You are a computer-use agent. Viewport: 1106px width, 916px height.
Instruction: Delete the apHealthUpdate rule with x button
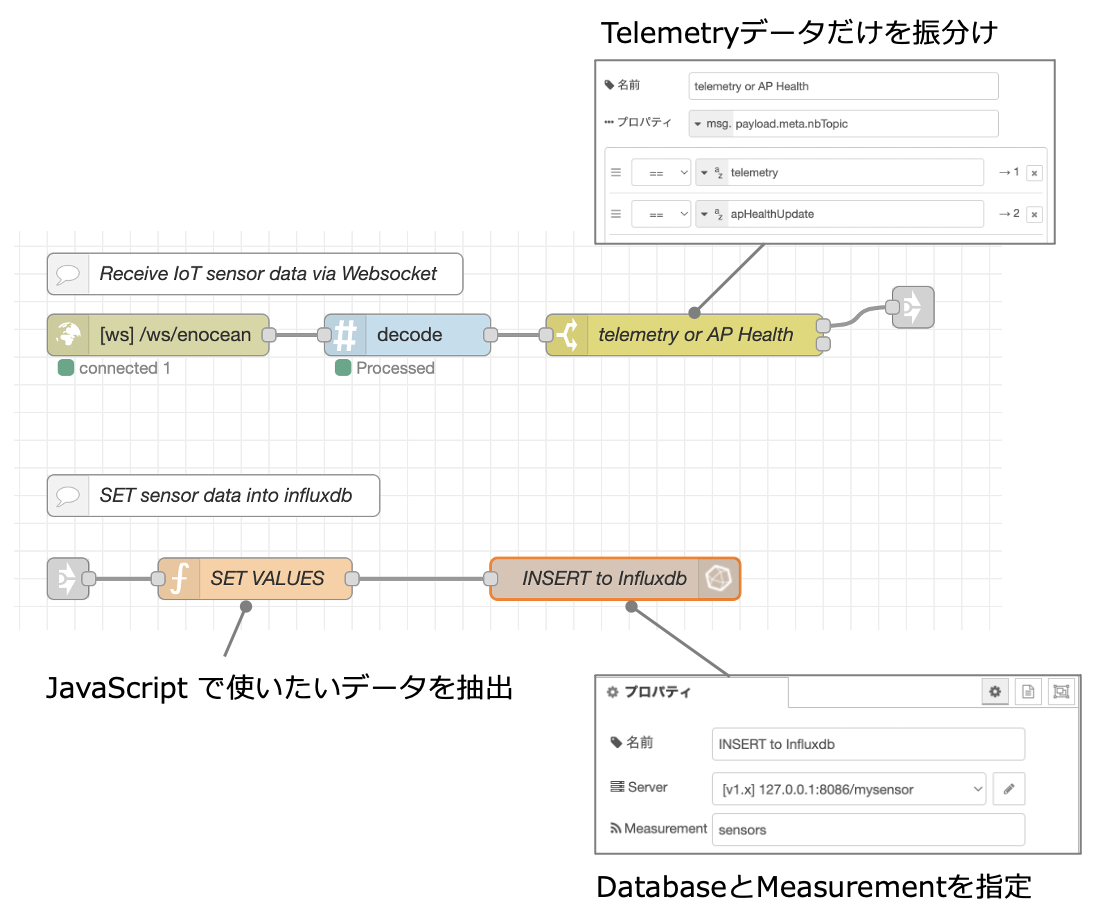[x=1034, y=214]
